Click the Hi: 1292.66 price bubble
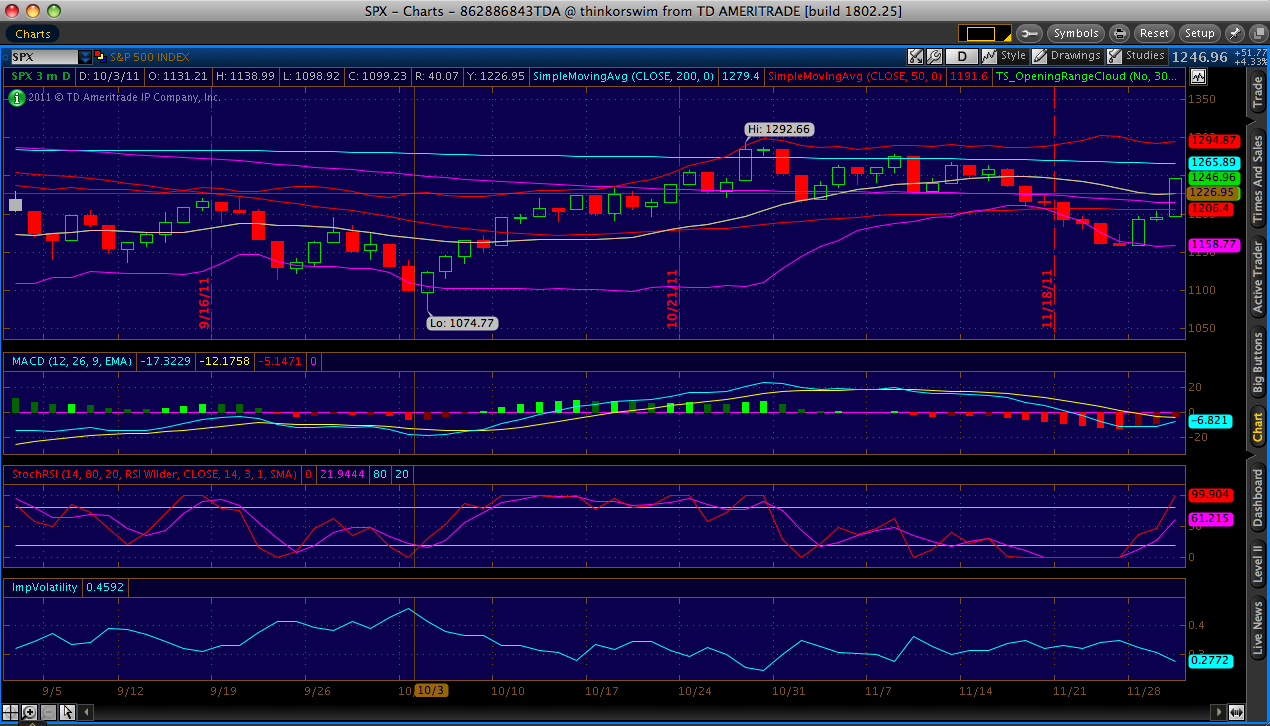 pyautogui.click(x=779, y=129)
